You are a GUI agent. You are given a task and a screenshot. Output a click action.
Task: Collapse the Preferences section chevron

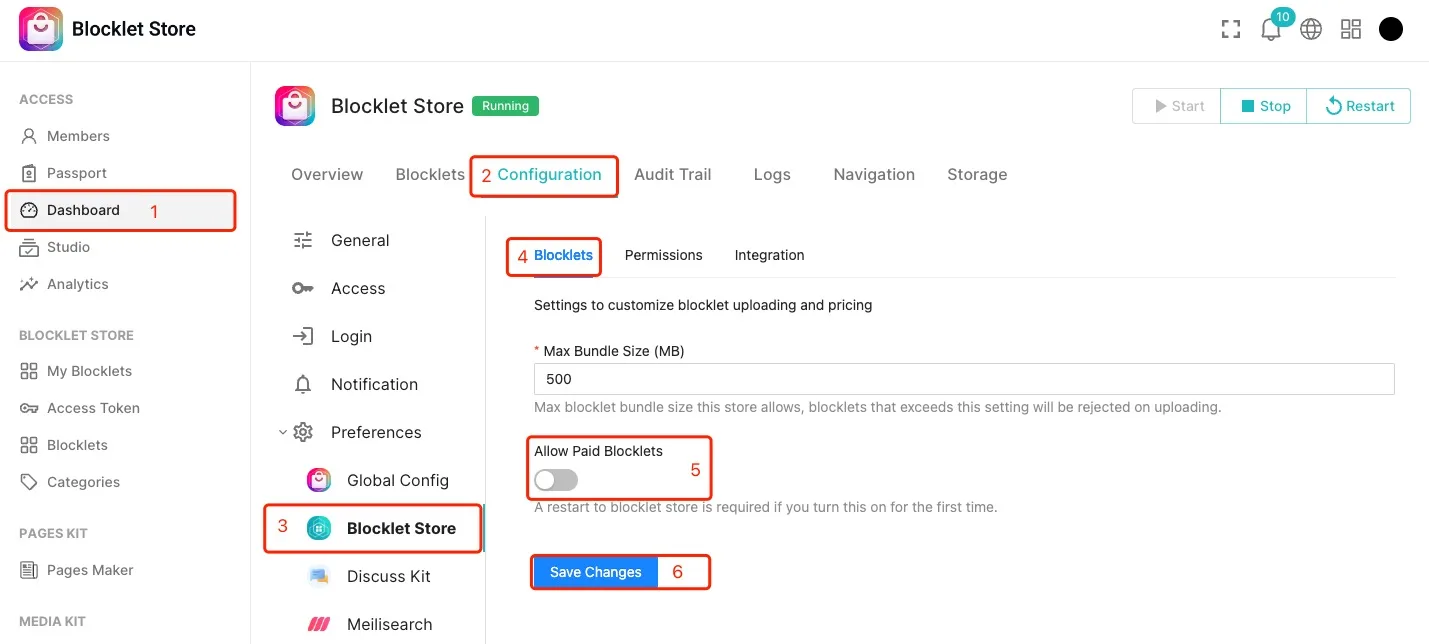(282, 432)
